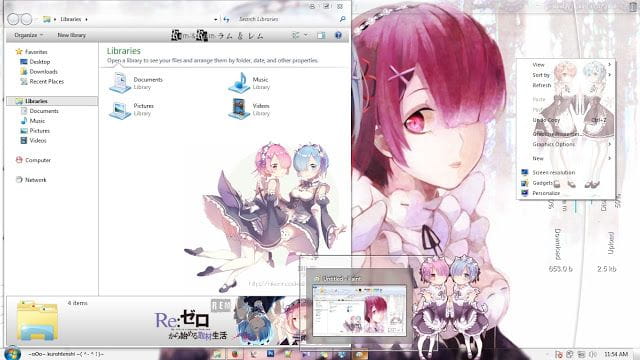Expand the breadcrumb arrow after Libraries
Image resolution: width=640 pixels, height=360 pixels.
point(86,19)
